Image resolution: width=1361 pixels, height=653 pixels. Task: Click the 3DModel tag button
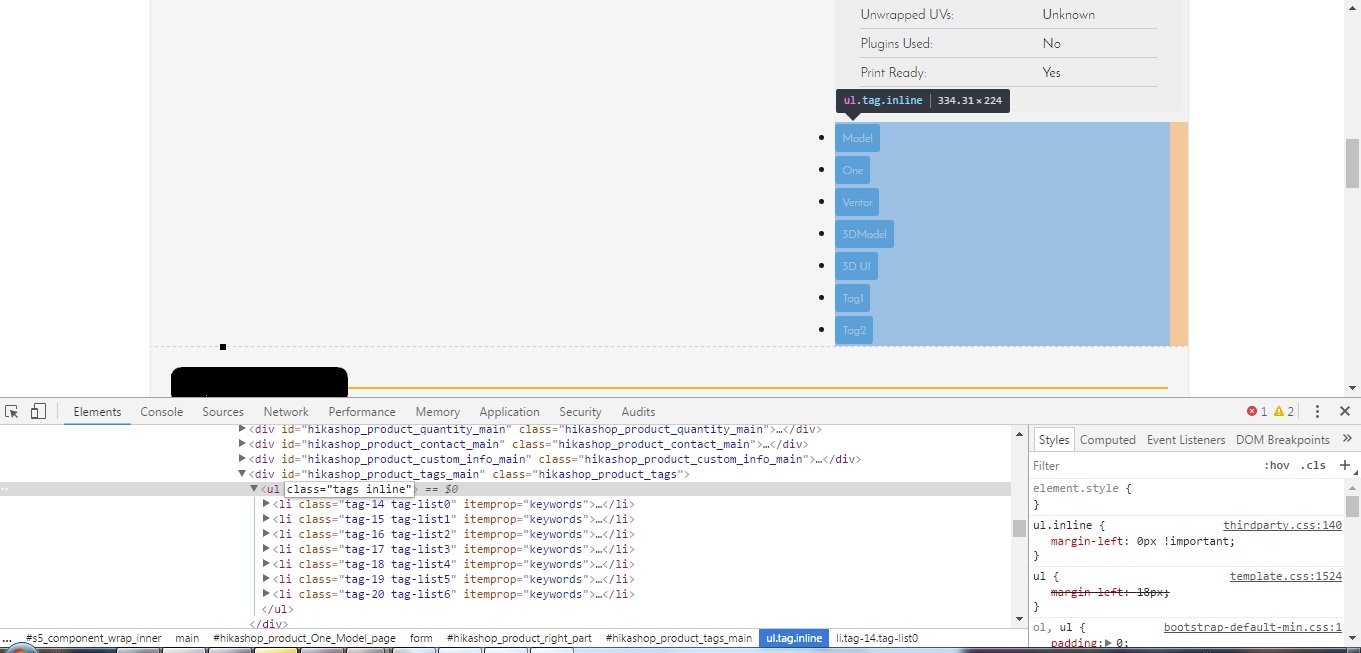point(864,234)
